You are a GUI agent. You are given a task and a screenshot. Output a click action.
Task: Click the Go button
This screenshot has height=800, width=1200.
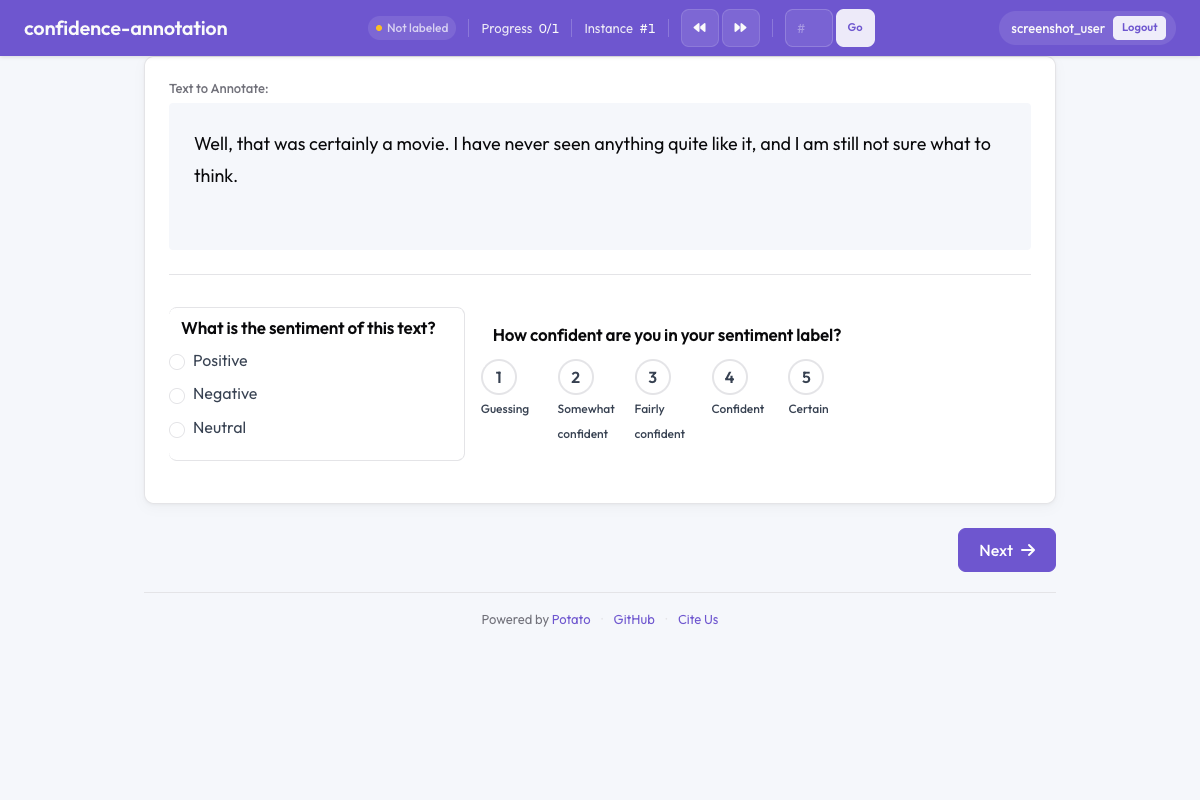coord(855,28)
